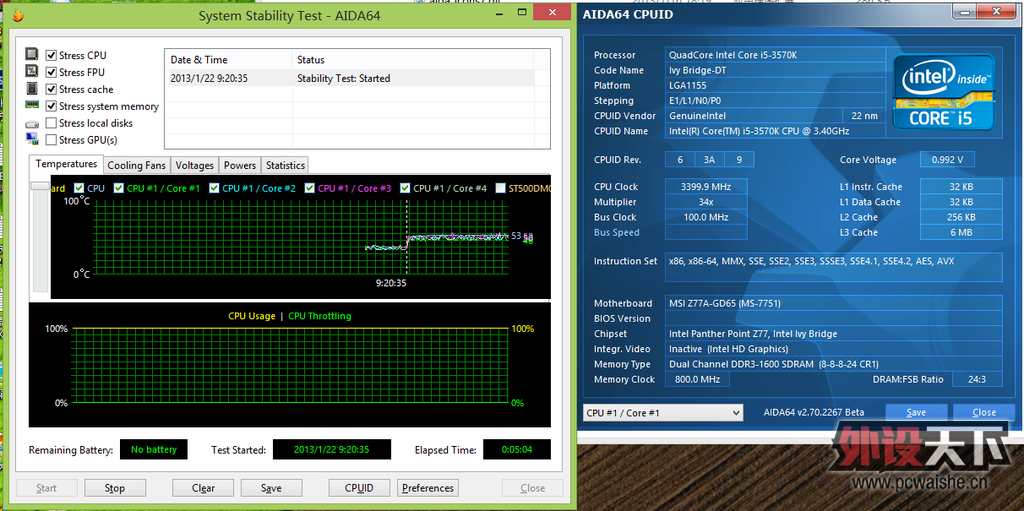Toggle the CPU temperature graph checkbox
Screen dimensions: 1024x511
pos(79,188)
